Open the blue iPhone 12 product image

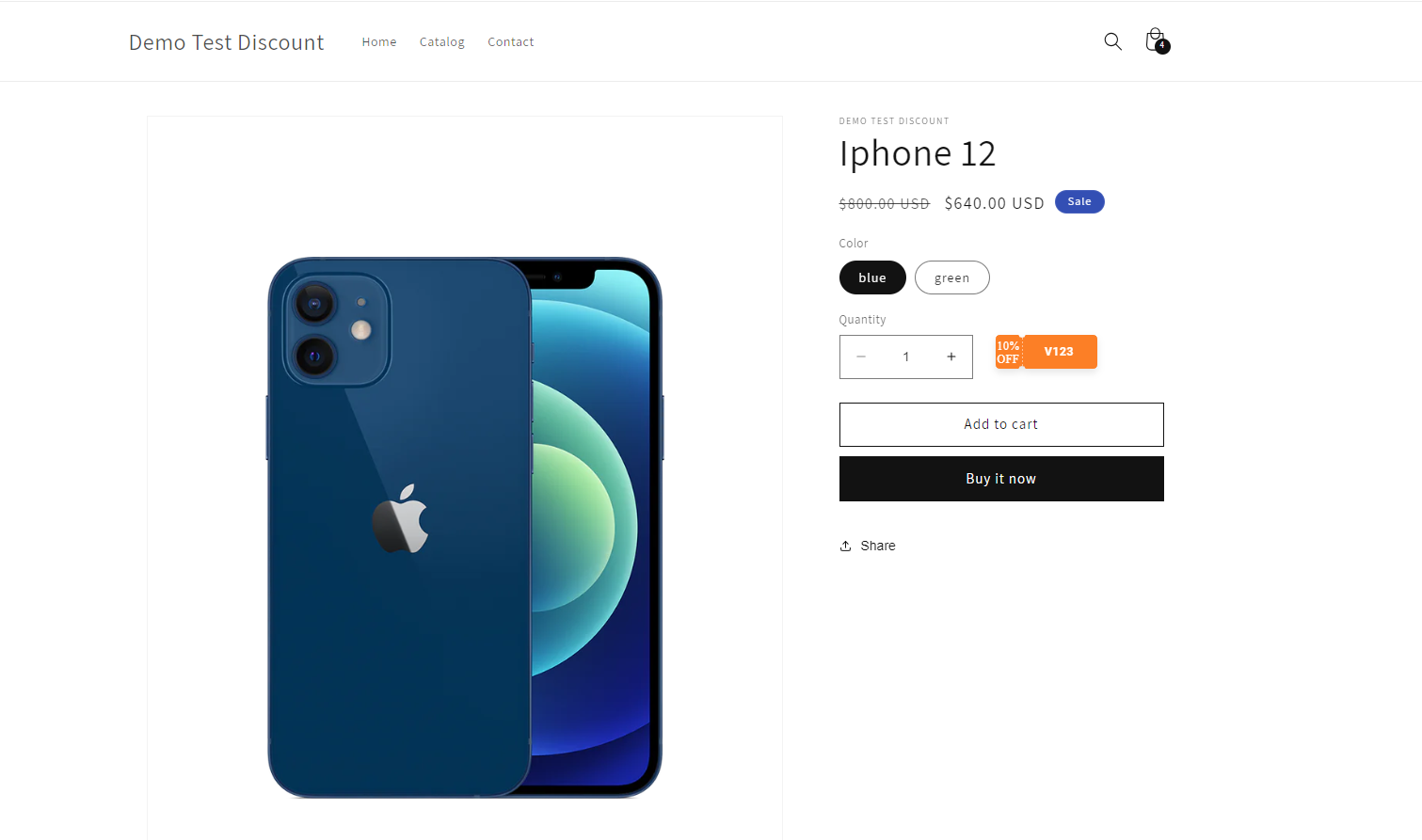pos(465,527)
